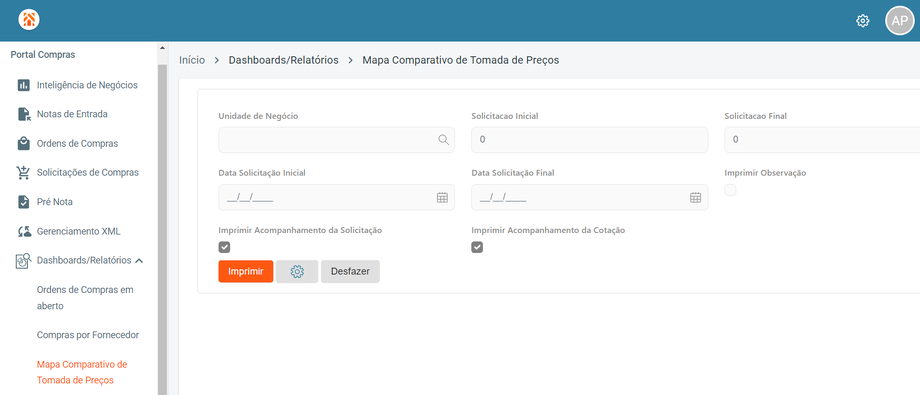Click the orange home logo in header
The image size is (920, 395).
pyautogui.click(x=29, y=20)
